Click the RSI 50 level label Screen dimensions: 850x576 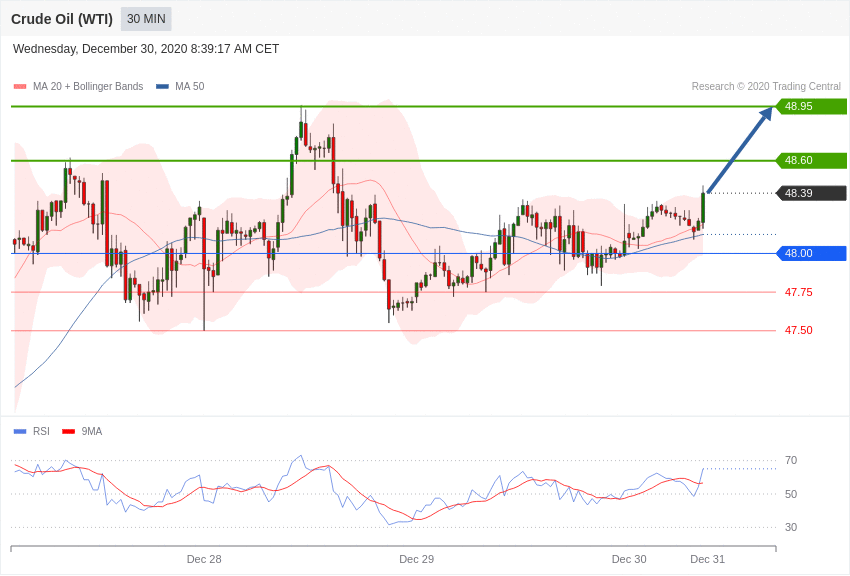coord(791,494)
